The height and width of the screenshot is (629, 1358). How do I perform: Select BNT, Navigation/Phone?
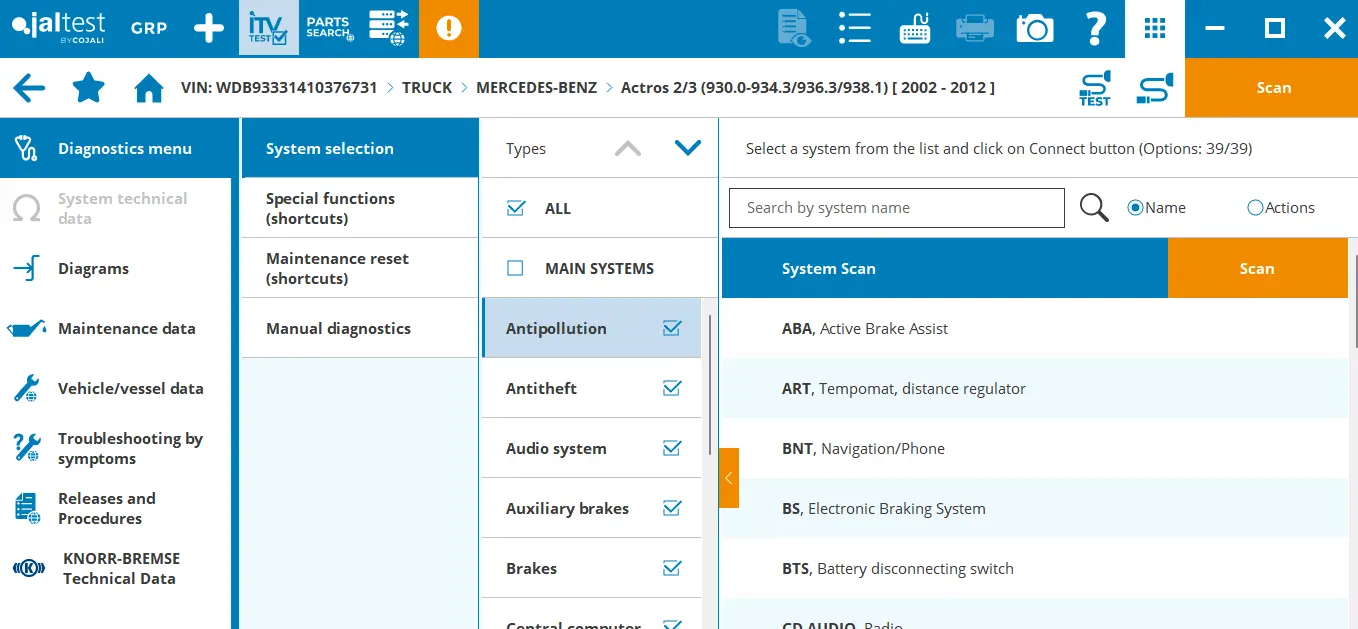pos(1035,448)
